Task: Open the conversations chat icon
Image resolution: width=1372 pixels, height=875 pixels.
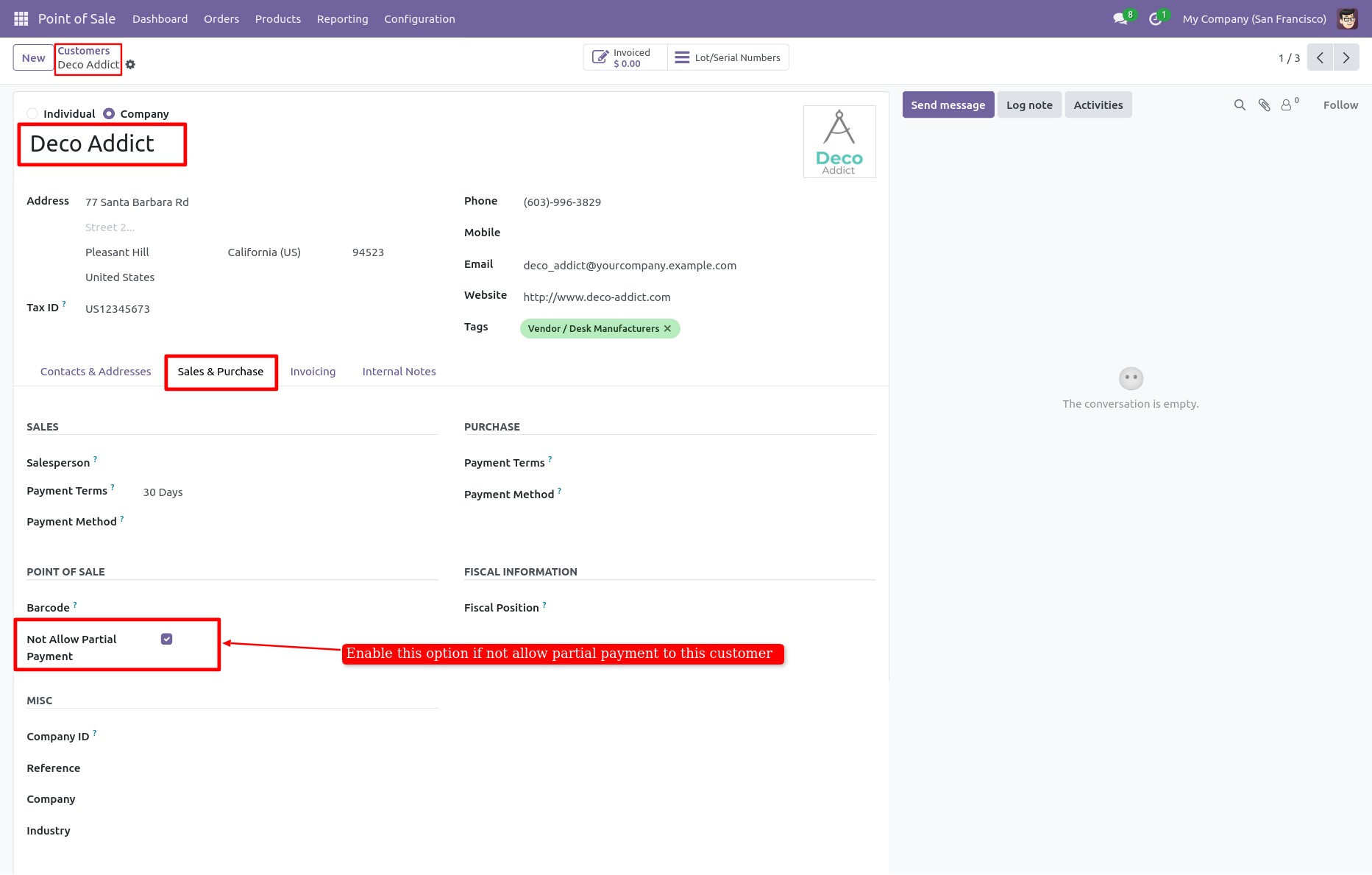Action: click(x=1120, y=19)
